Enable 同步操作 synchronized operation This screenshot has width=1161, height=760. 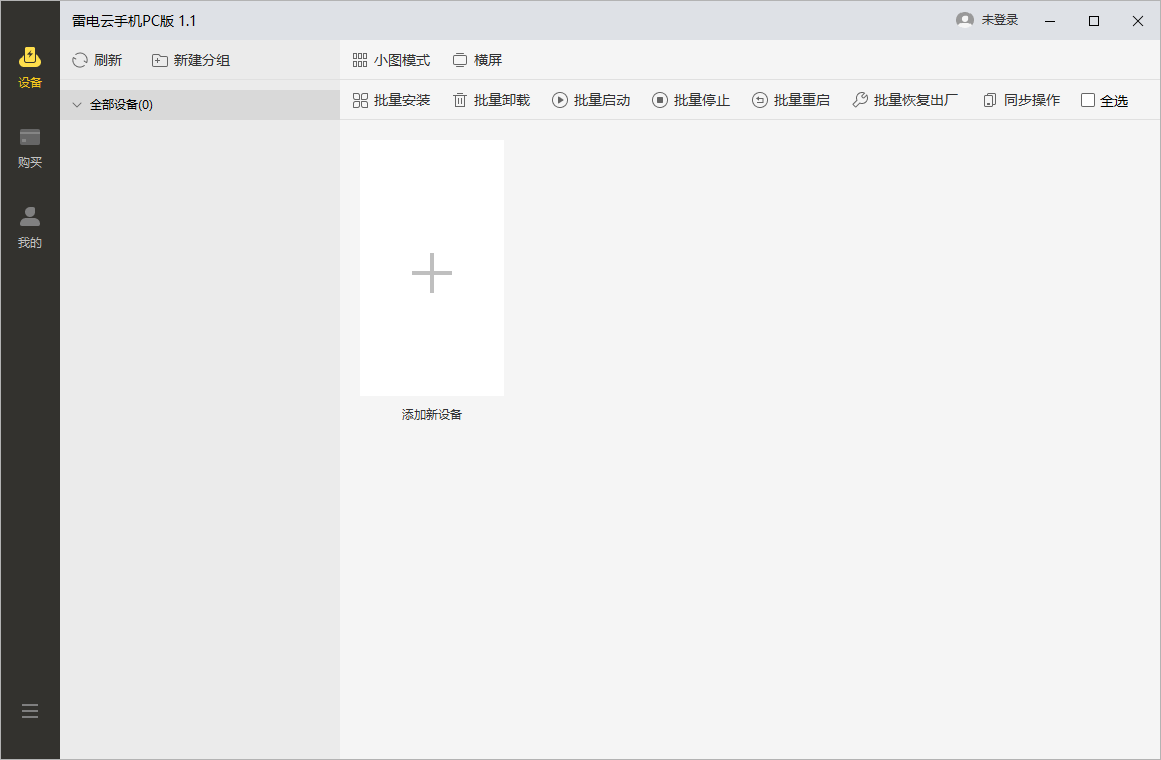(x=1022, y=100)
